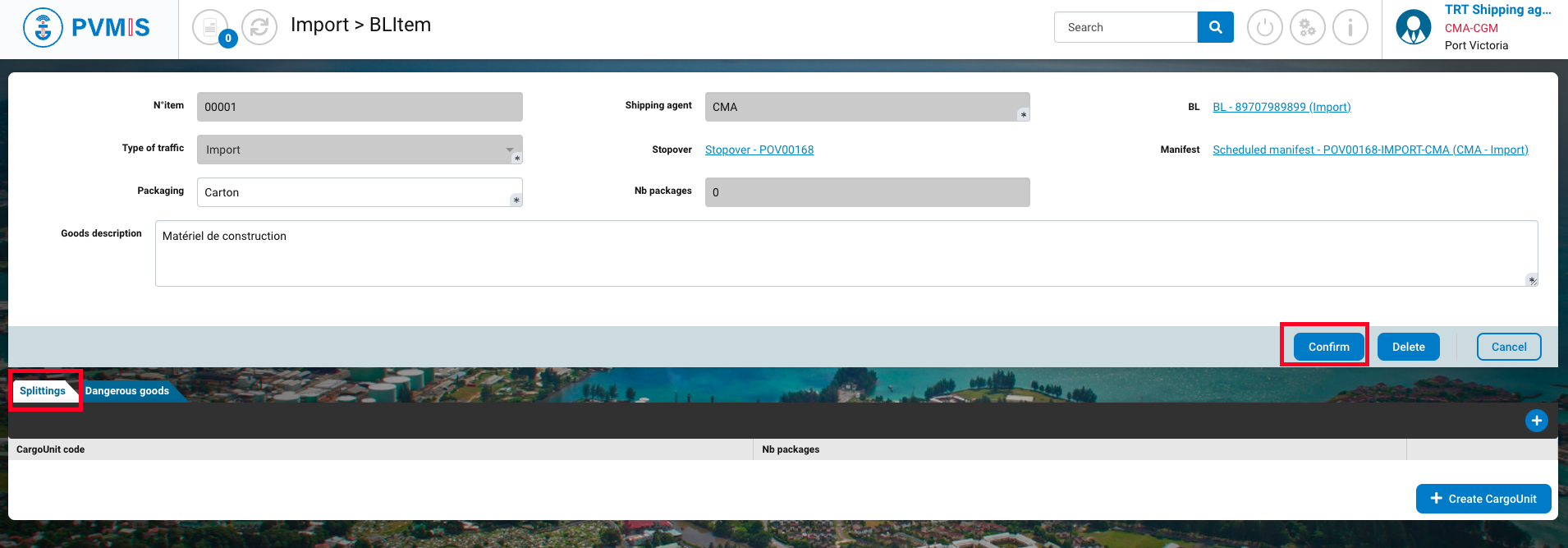Screen dimensions: 1568x548
Task: Open the gears settings icon
Action: click(1307, 28)
